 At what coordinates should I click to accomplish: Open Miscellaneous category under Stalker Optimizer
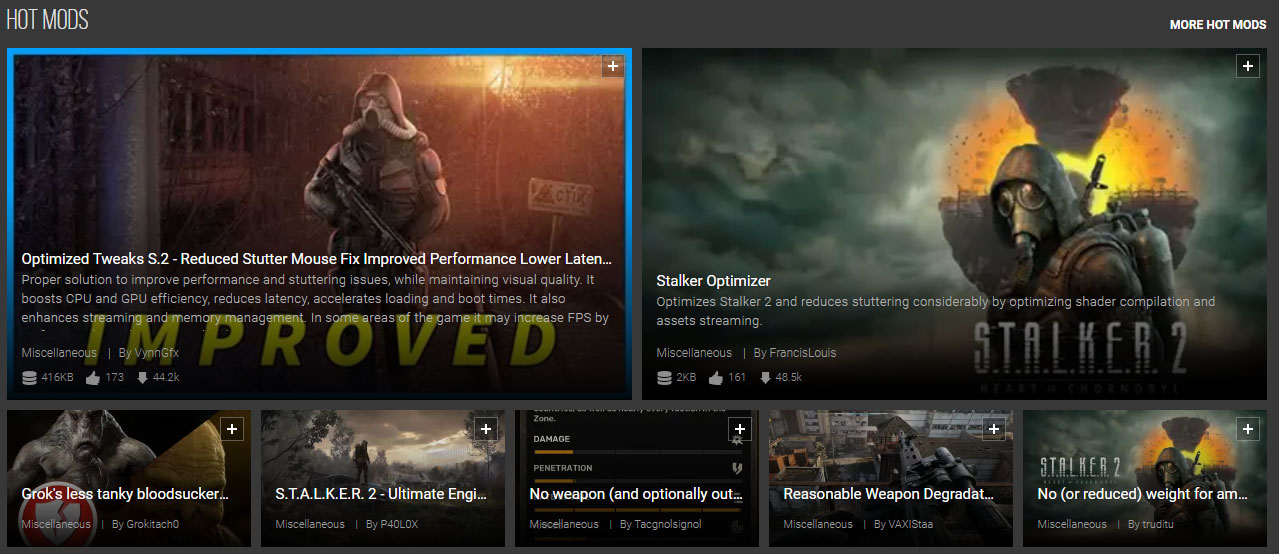(x=694, y=353)
